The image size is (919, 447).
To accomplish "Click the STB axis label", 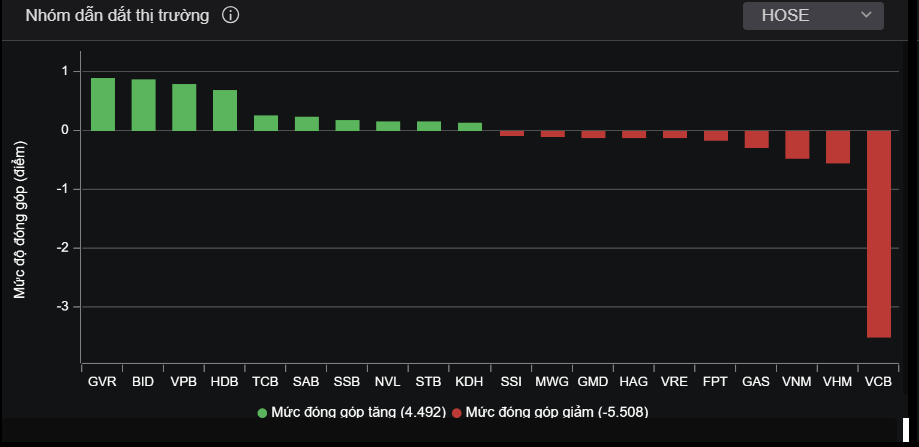I will click(x=428, y=381).
